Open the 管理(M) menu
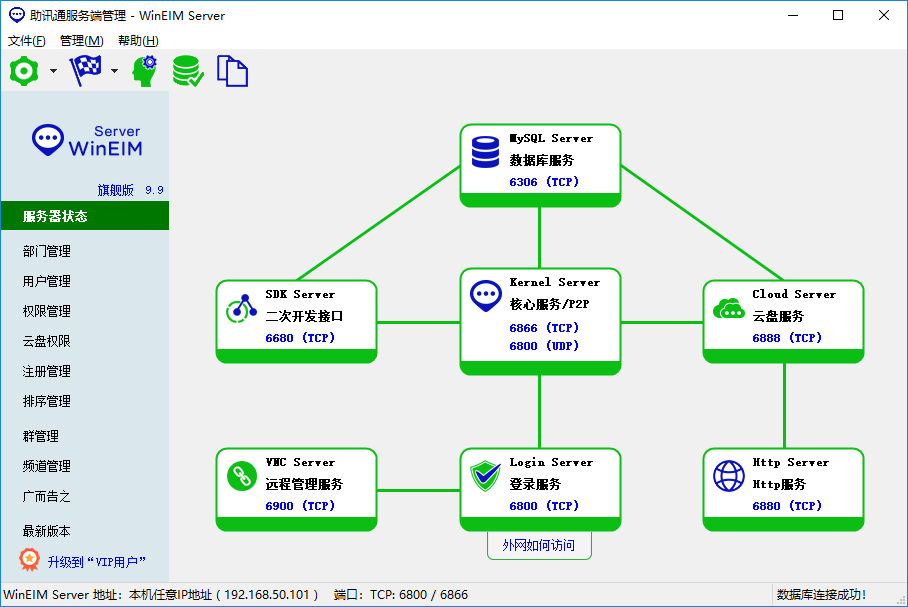Image resolution: width=908 pixels, height=607 pixels. [x=81, y=41]
